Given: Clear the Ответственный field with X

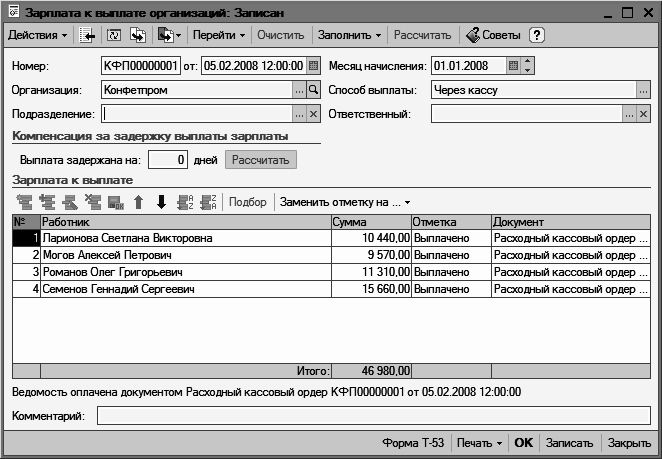Looking at the screenshot, I should 643,114.
